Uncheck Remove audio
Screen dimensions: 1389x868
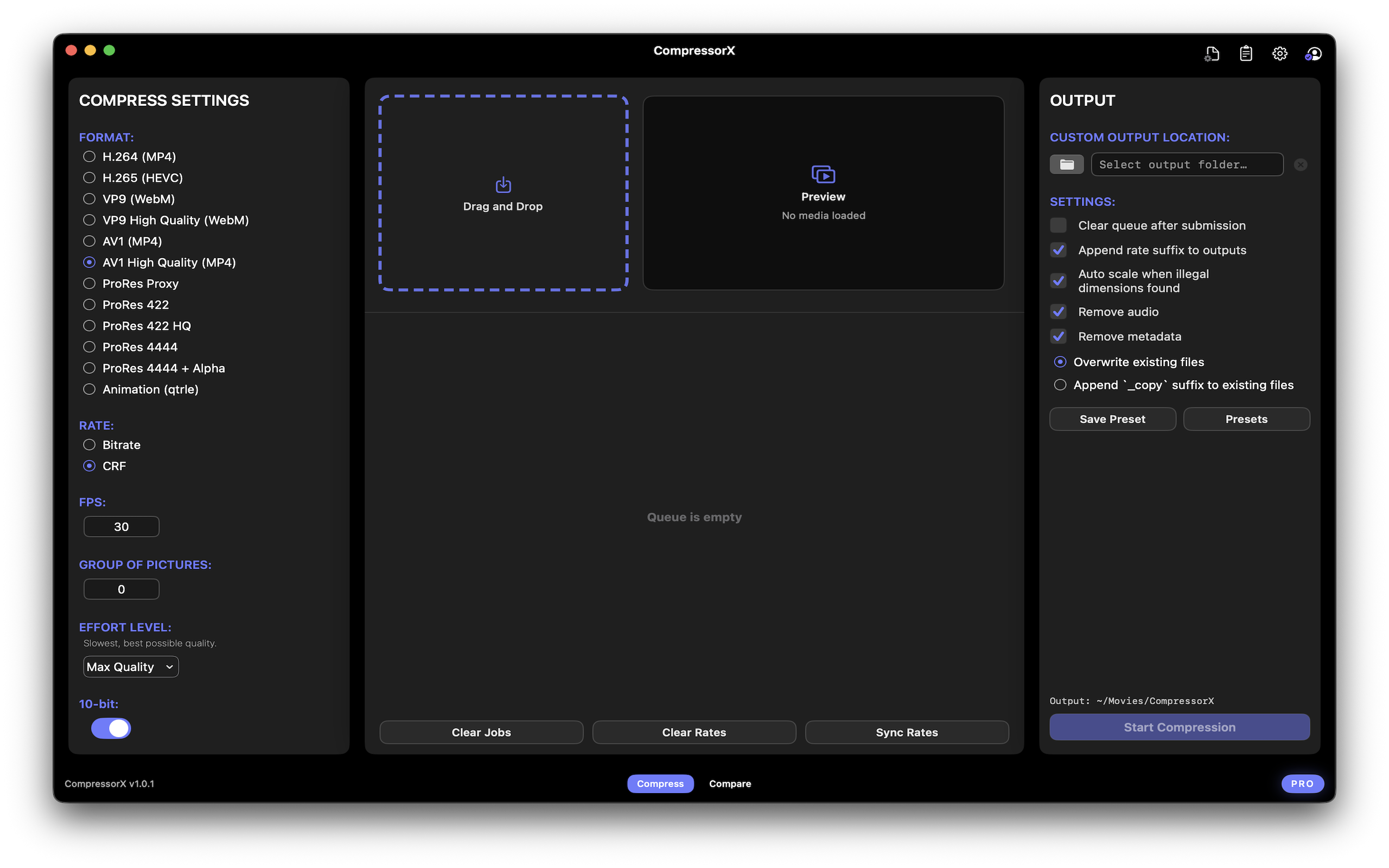pyautogui.click(x=1059, y=311)
